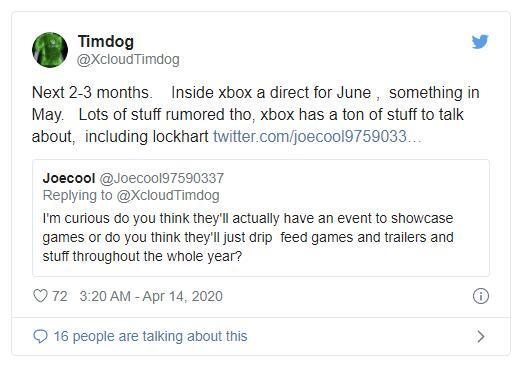This screenshot has height=369, width=518.
Task: Click the Timdog display name
Action: click(x=106, y=41)
